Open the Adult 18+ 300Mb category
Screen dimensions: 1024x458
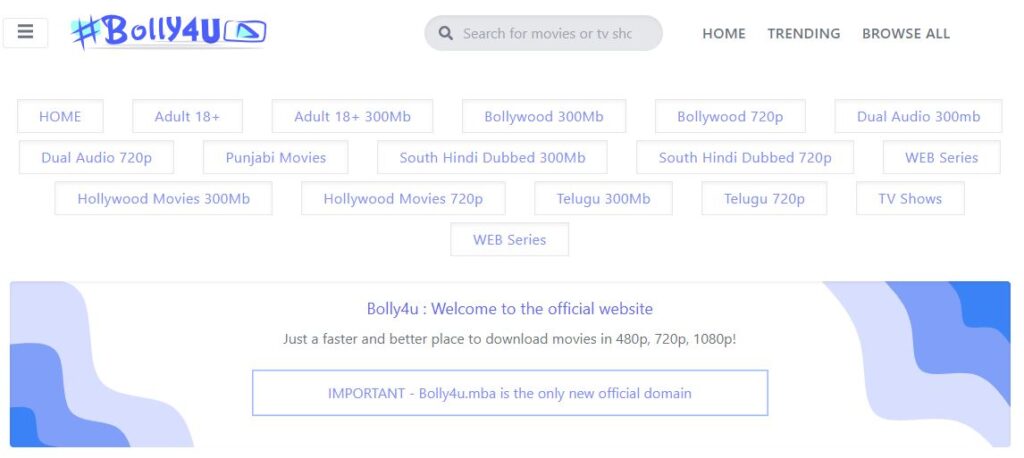tap(353, 116)
